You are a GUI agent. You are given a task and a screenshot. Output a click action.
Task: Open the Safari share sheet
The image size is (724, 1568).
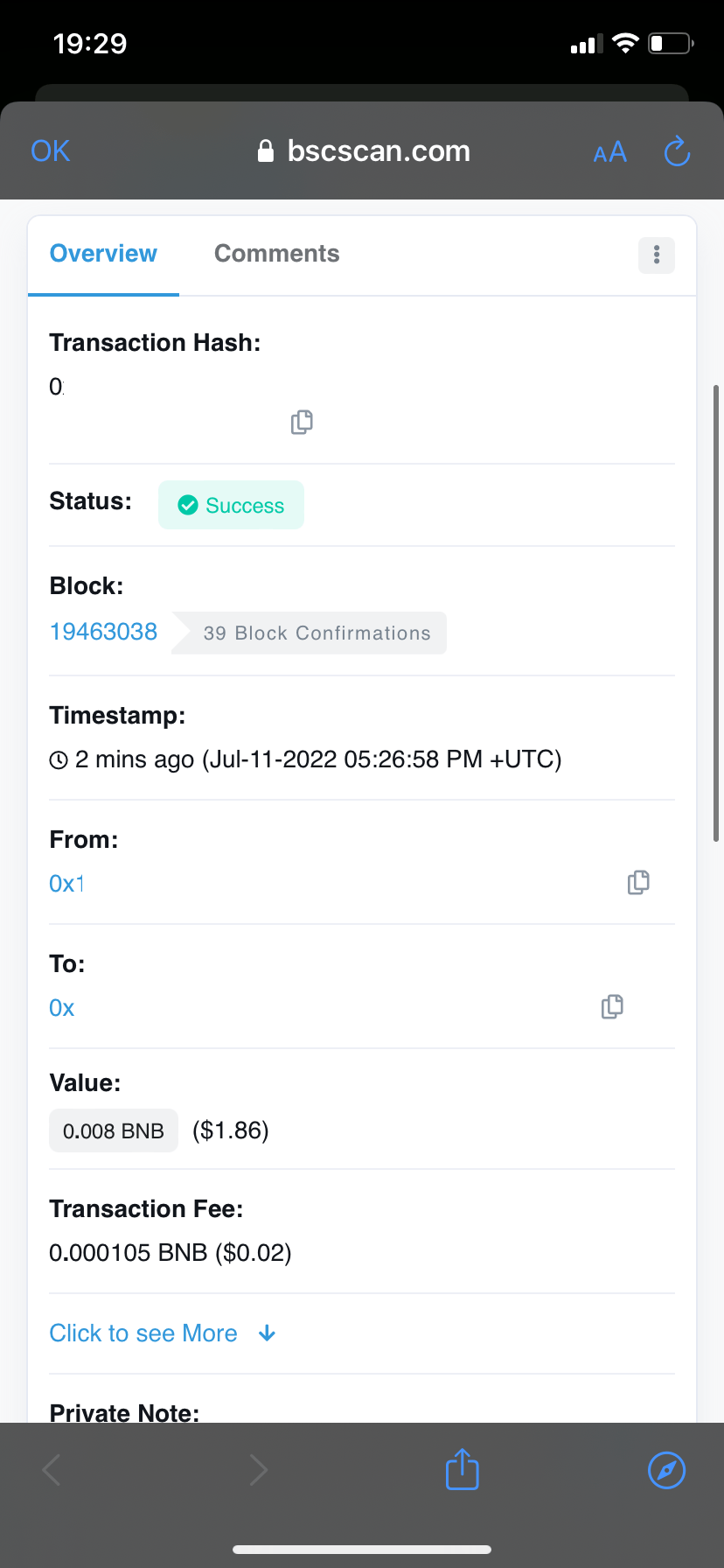462,1469
